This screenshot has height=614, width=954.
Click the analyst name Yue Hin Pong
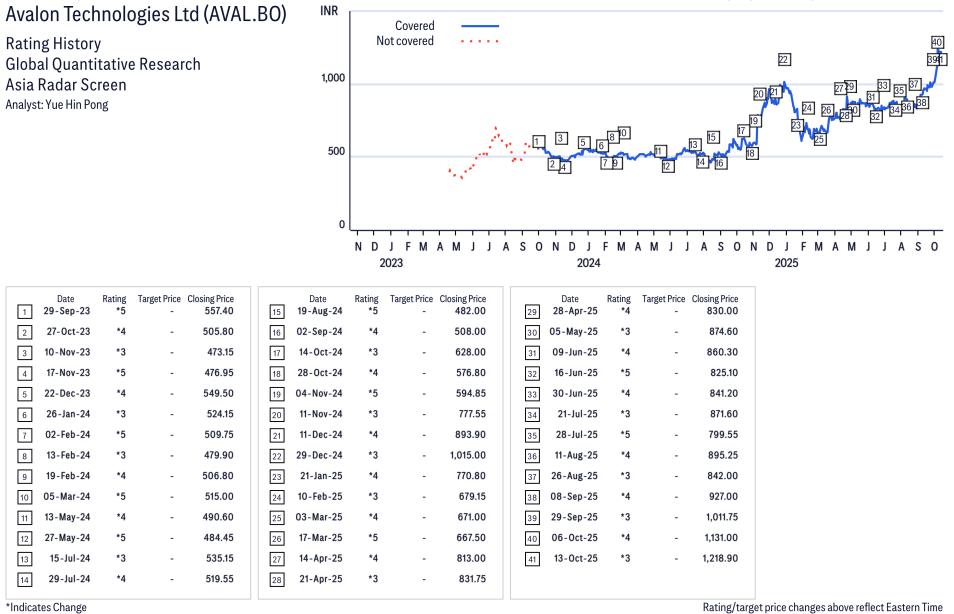click(57, 104)
